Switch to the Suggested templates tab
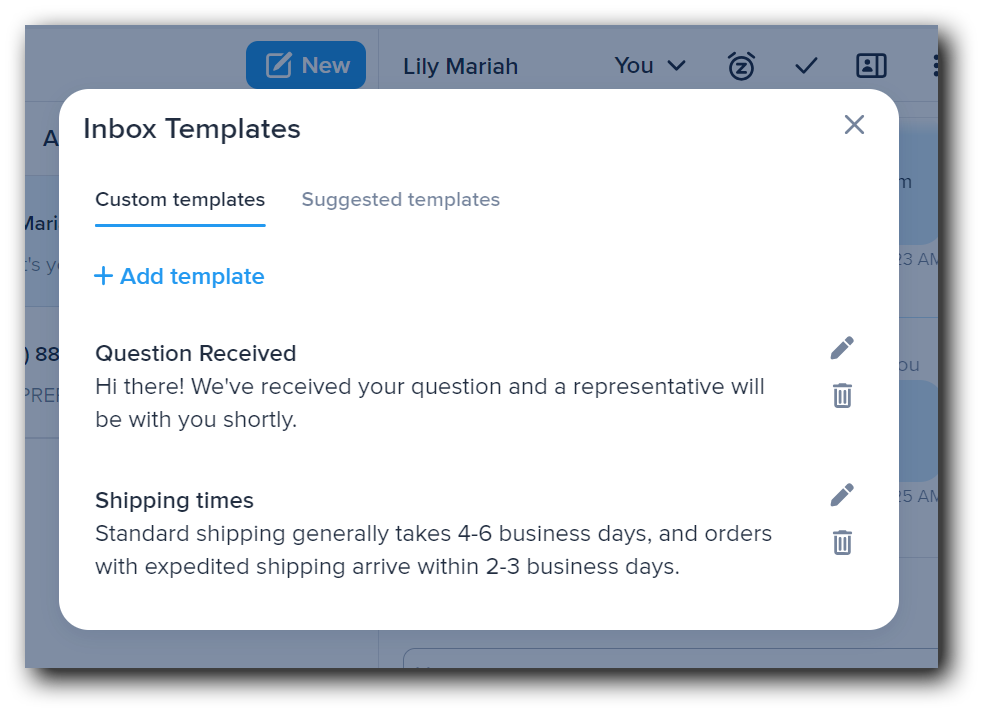Screen dimensions: 983x713 (400, 199)
